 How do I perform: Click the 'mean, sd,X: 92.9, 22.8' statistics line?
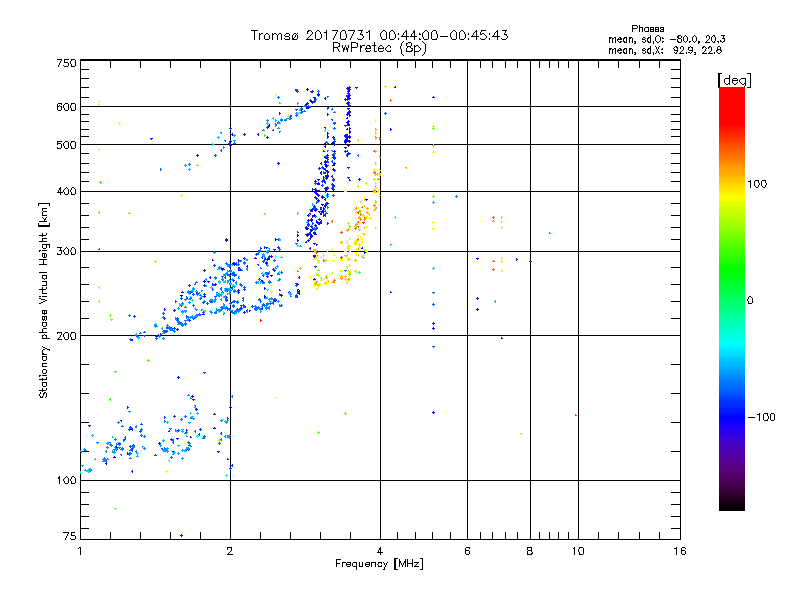pos(665,50)
